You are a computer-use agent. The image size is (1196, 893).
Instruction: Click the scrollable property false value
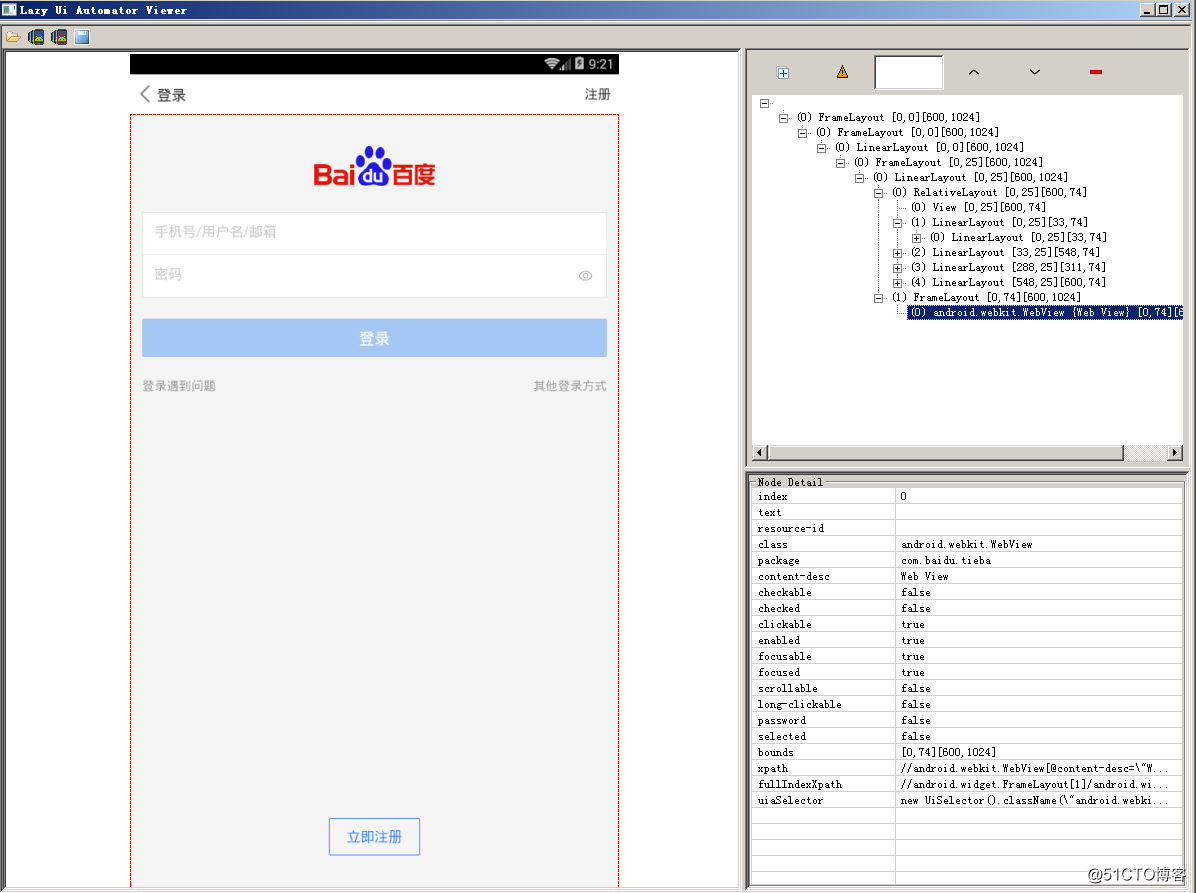click(x=915, y=689)
